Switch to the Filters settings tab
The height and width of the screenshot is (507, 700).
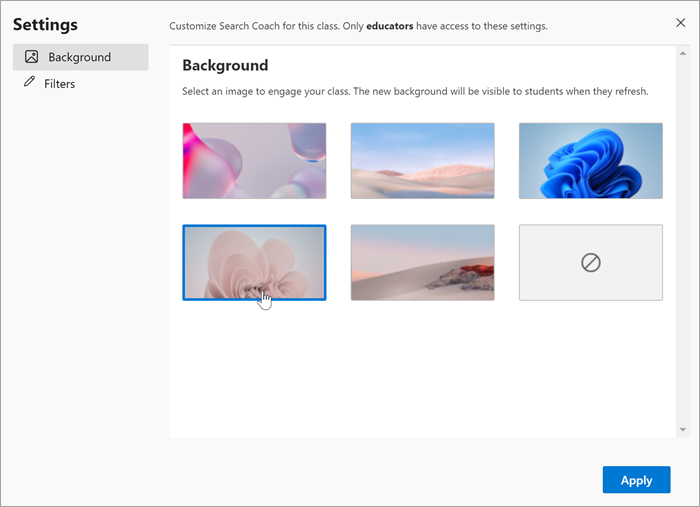pyautogui.click(x=59, y=84)
